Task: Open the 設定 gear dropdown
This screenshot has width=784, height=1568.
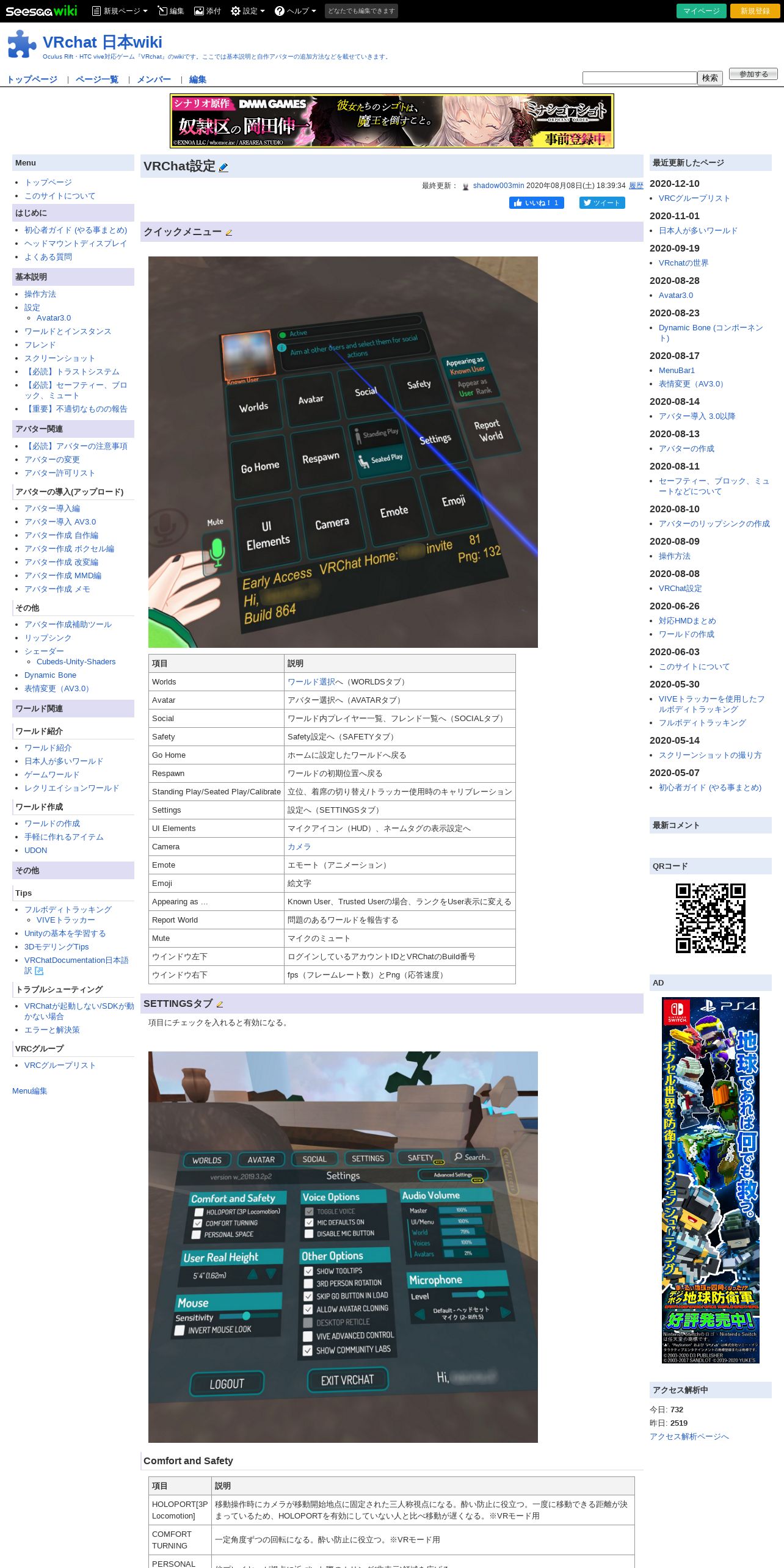Action: coord(248,11)
